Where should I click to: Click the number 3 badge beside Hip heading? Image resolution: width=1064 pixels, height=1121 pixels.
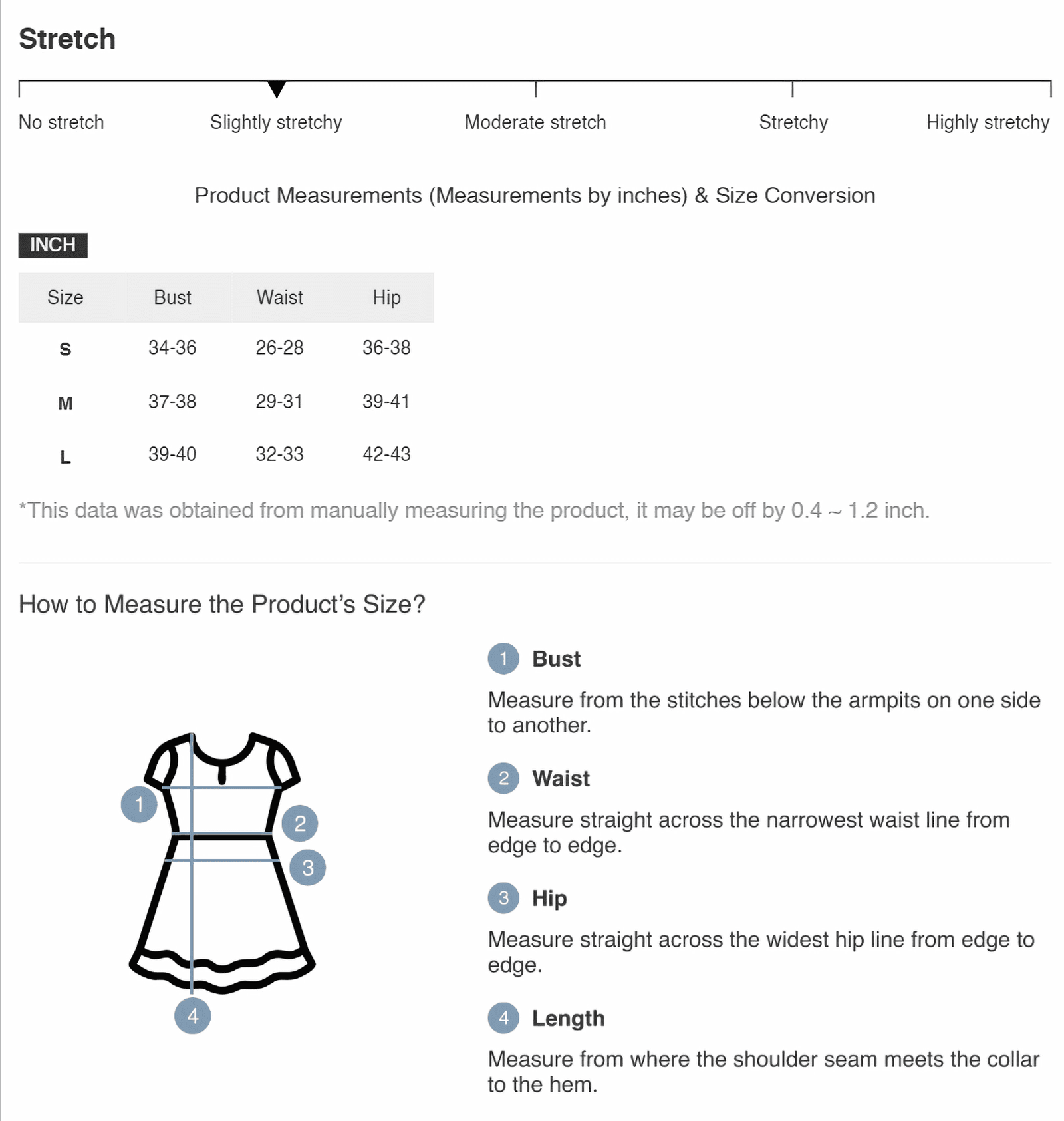(x=503, y=898)
